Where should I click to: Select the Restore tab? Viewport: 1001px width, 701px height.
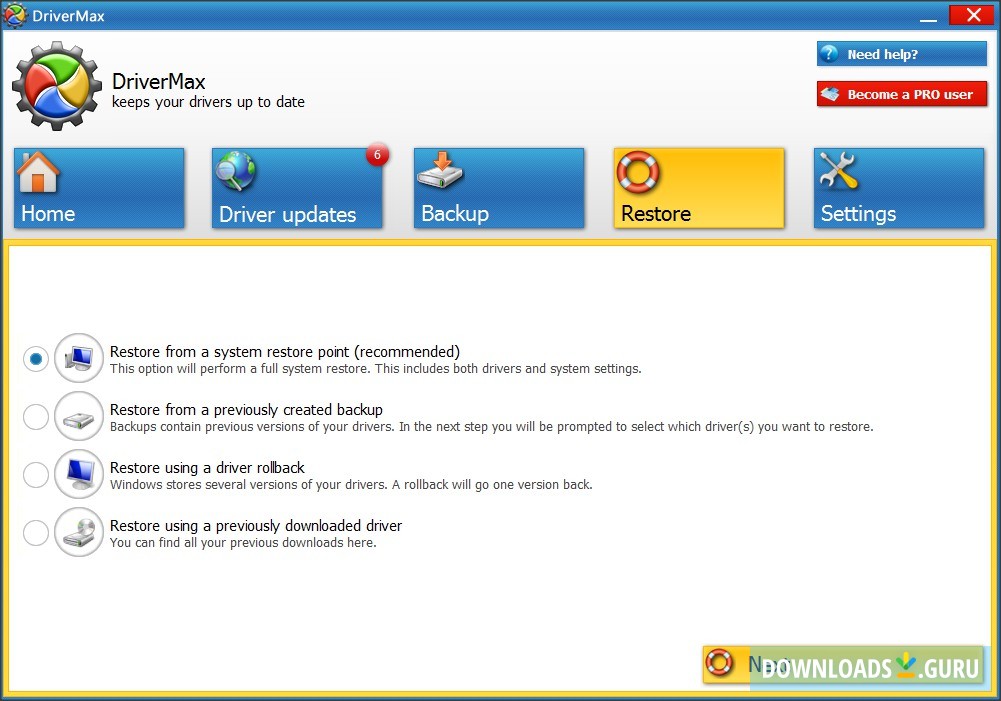coord(699,188)
